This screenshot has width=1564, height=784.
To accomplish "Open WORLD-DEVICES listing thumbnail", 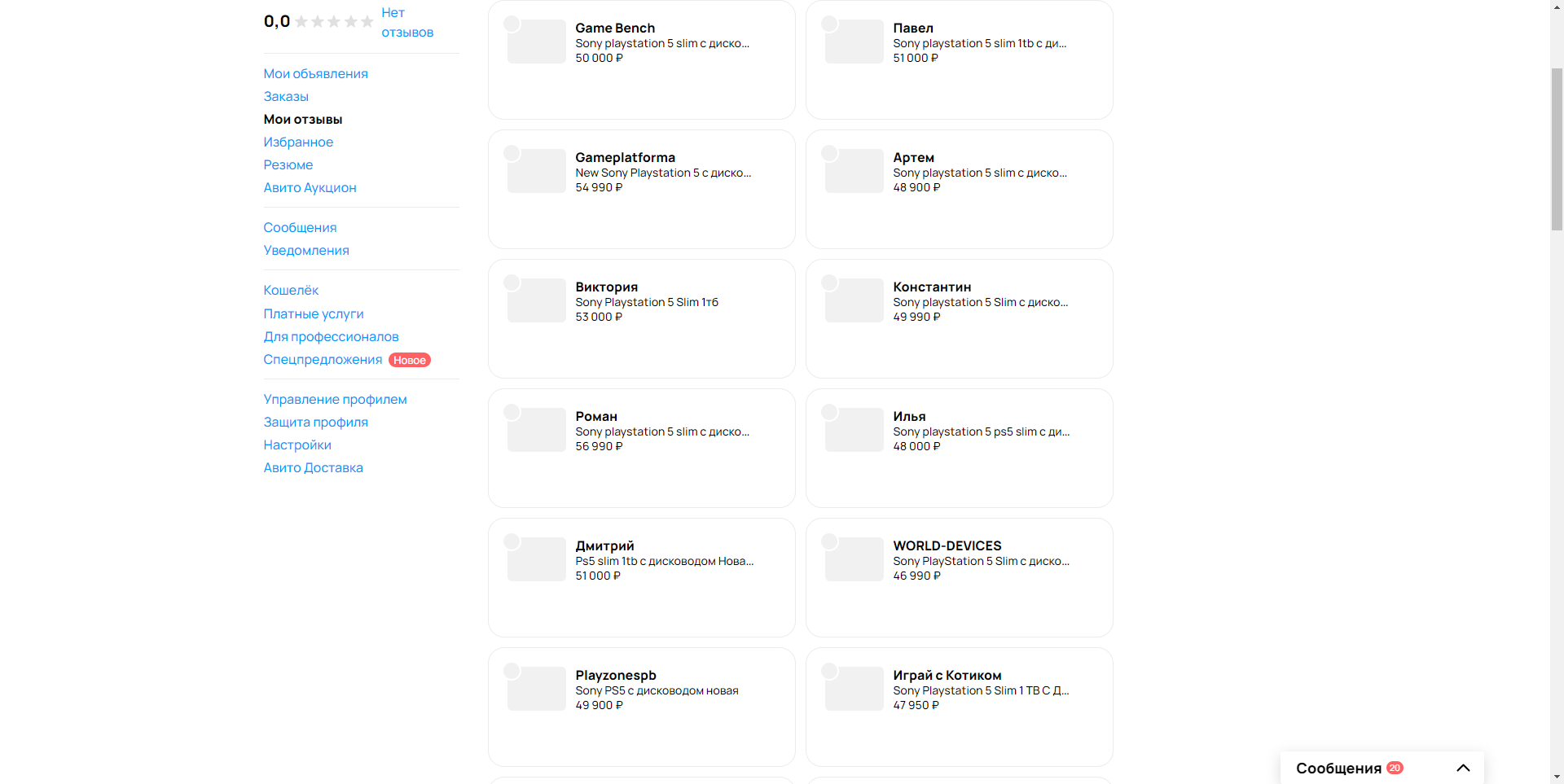I will [x=854, y=559].
